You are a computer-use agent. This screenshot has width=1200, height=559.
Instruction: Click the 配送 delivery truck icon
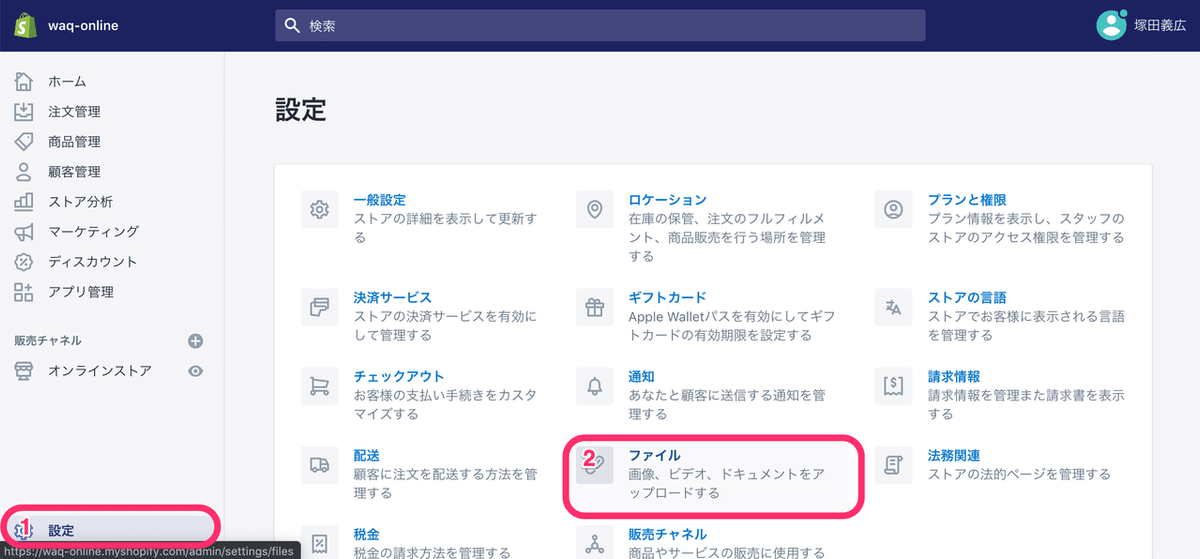tap(320, 464)
